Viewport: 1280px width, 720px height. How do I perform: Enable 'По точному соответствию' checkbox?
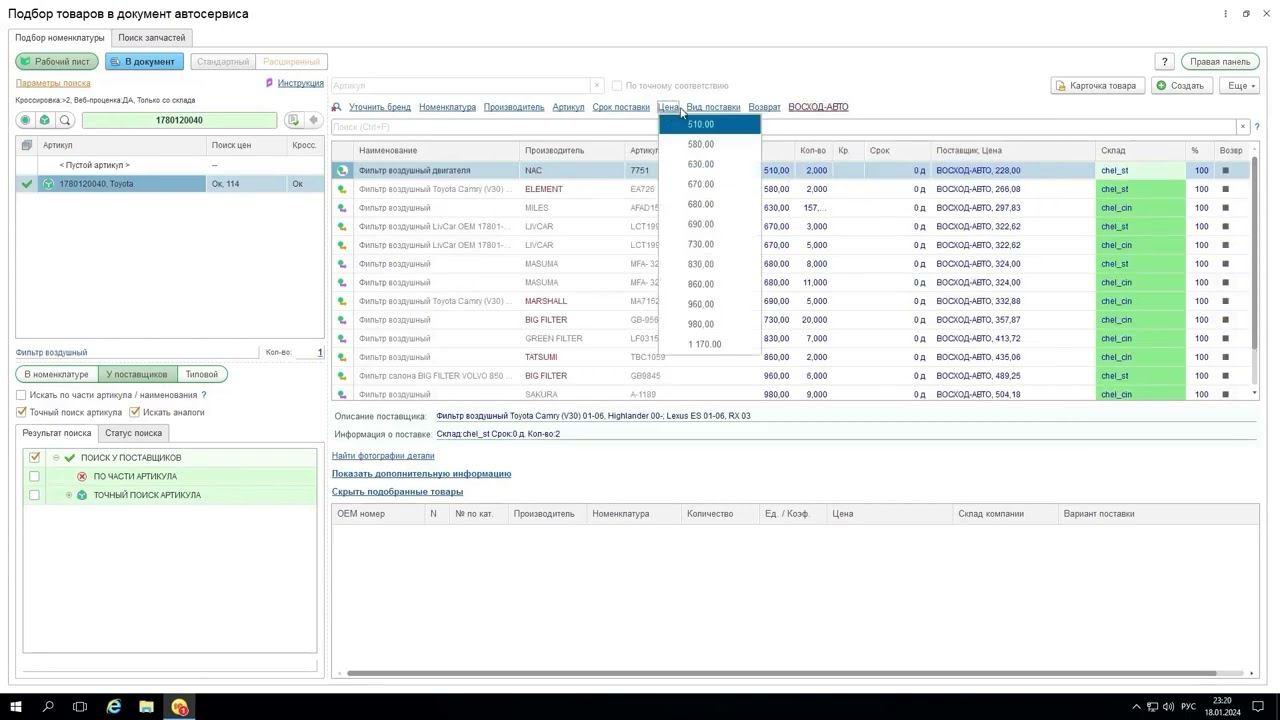coord(617,86)
